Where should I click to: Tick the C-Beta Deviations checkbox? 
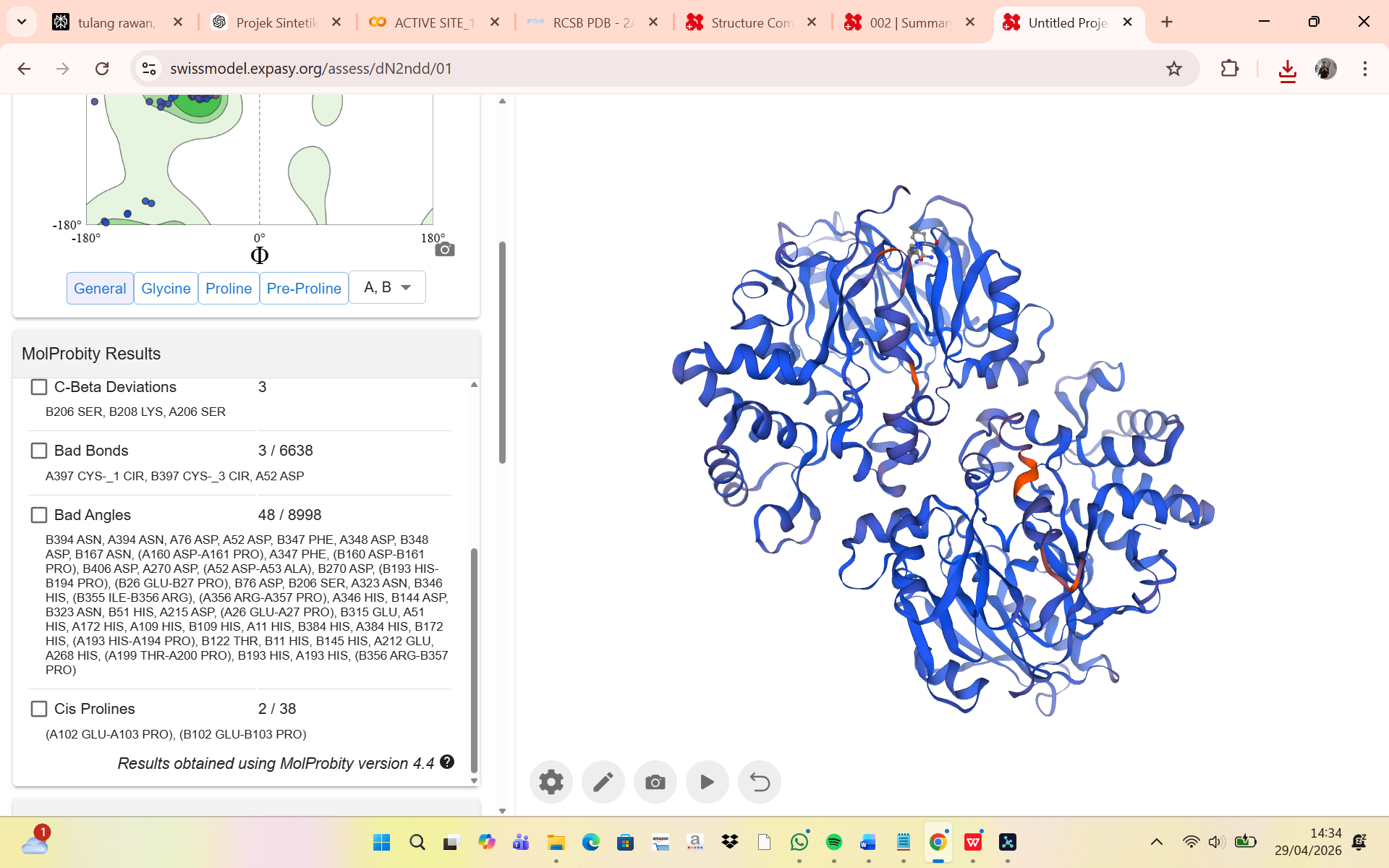pos(39,387)
